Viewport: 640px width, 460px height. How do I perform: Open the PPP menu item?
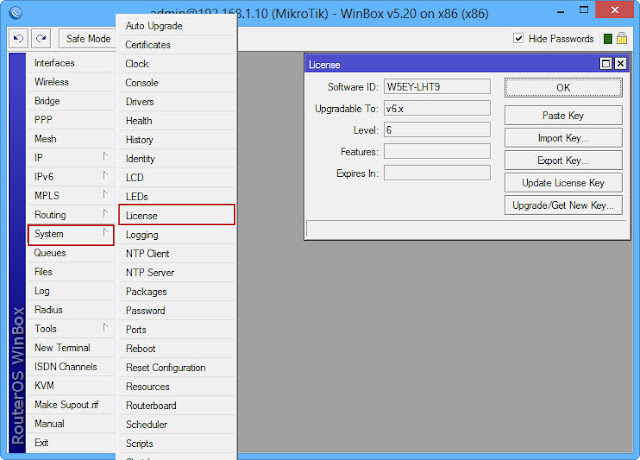pos(71,120)
